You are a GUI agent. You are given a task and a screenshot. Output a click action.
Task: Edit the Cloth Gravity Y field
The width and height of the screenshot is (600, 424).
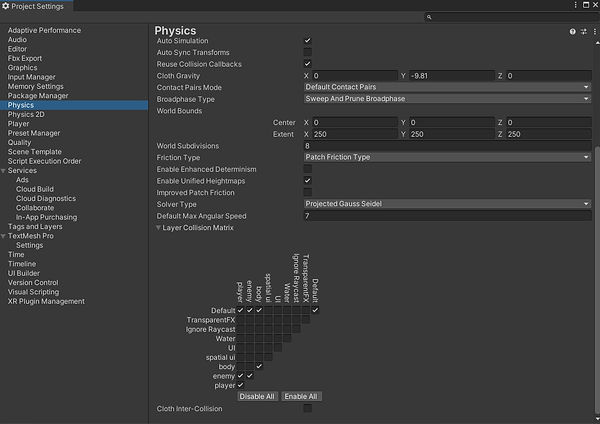click(x=452, y=76)
